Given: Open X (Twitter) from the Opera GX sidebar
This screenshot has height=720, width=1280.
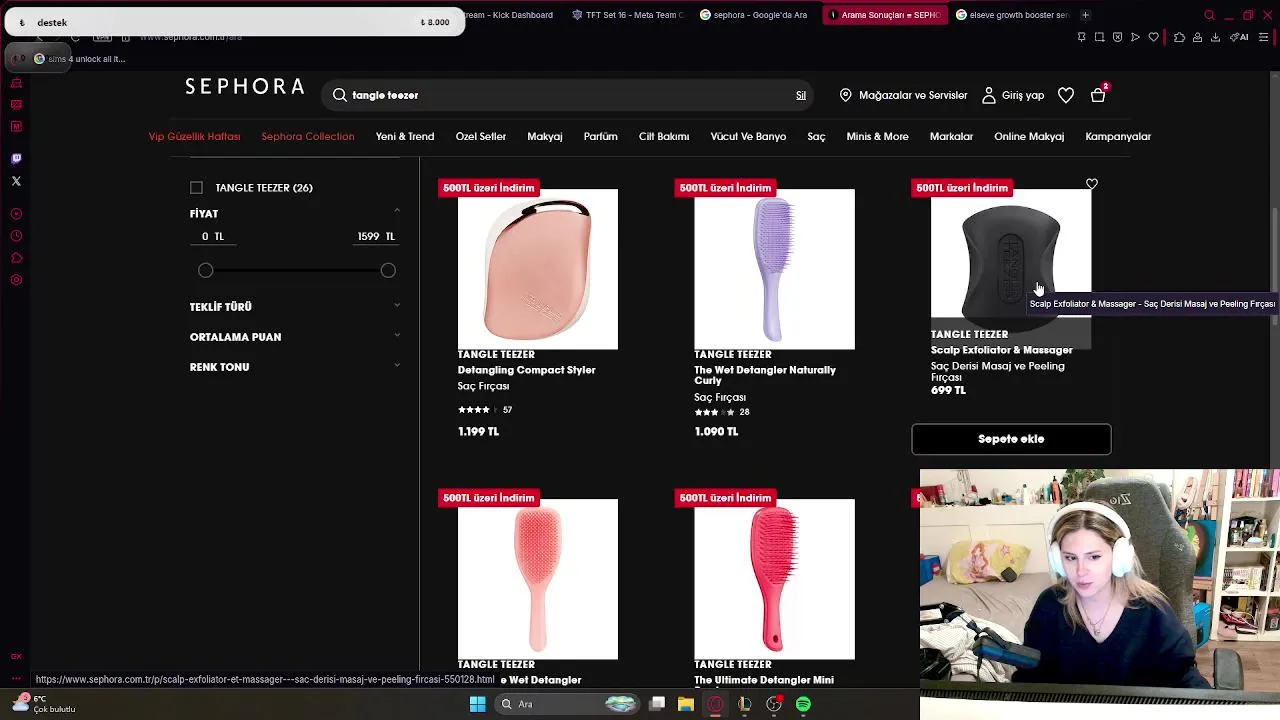Looking at the screenshot, I should click(x=16, y=181).
